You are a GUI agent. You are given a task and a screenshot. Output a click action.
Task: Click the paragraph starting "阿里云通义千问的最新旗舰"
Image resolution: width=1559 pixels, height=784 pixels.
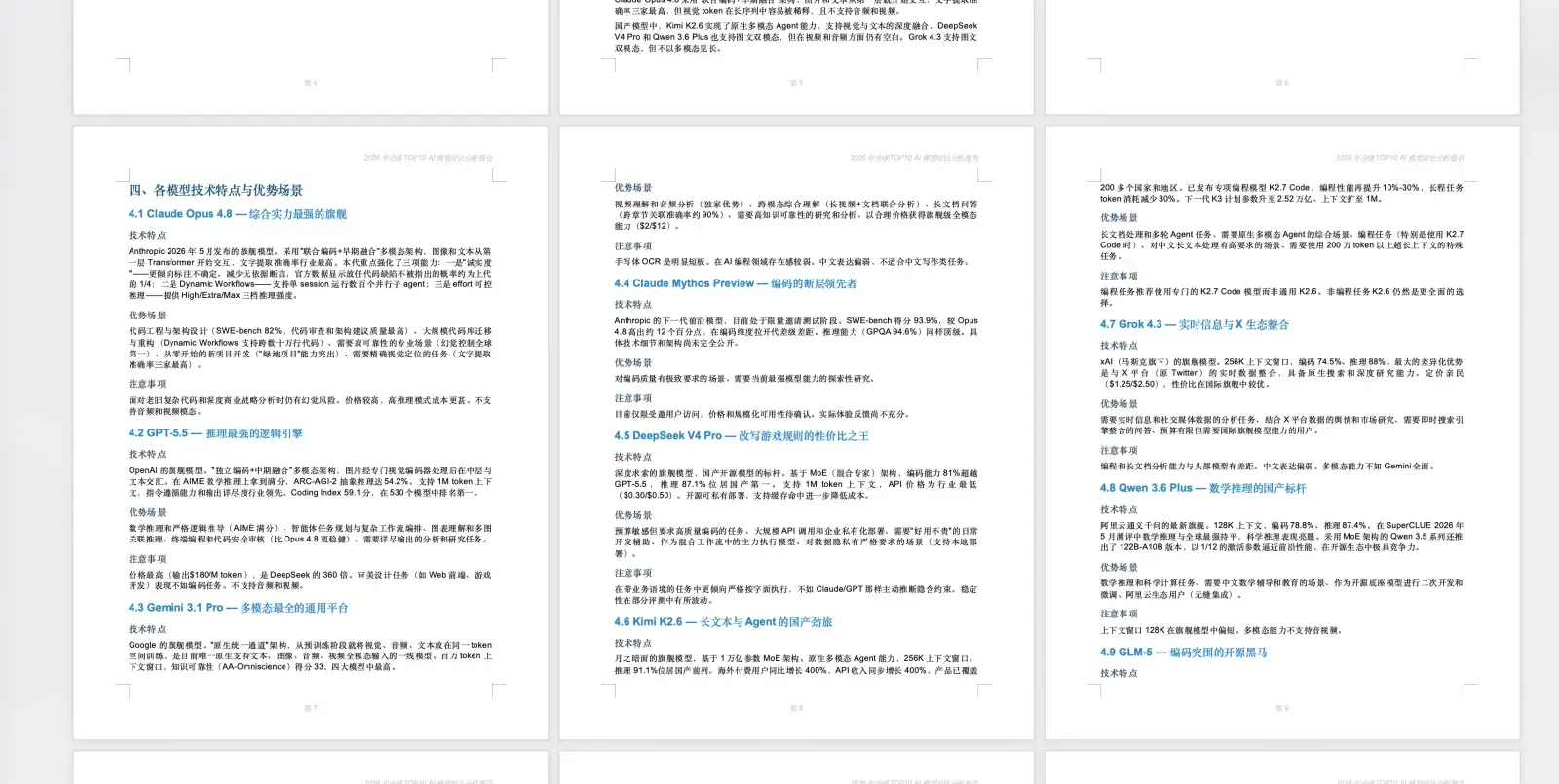pos(1281,537)
